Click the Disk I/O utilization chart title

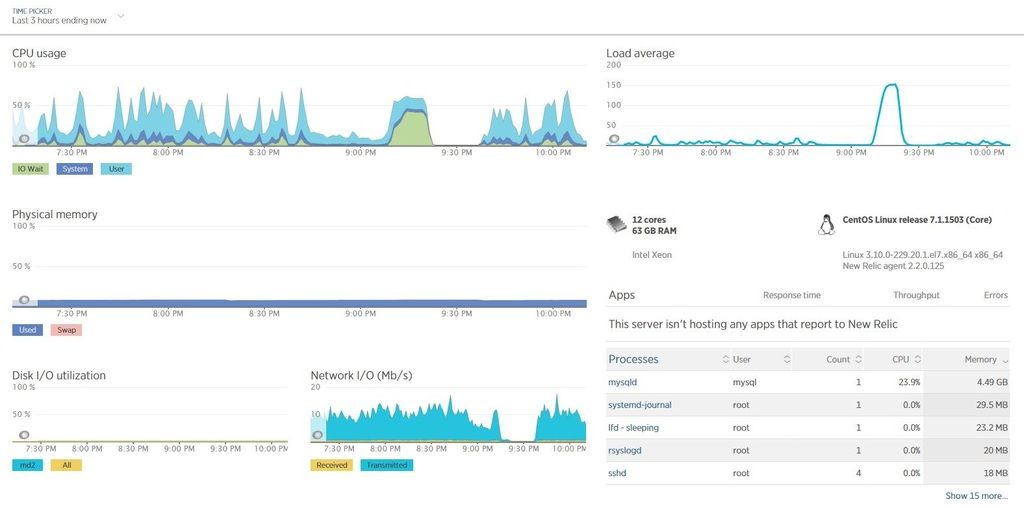[59, 375]
